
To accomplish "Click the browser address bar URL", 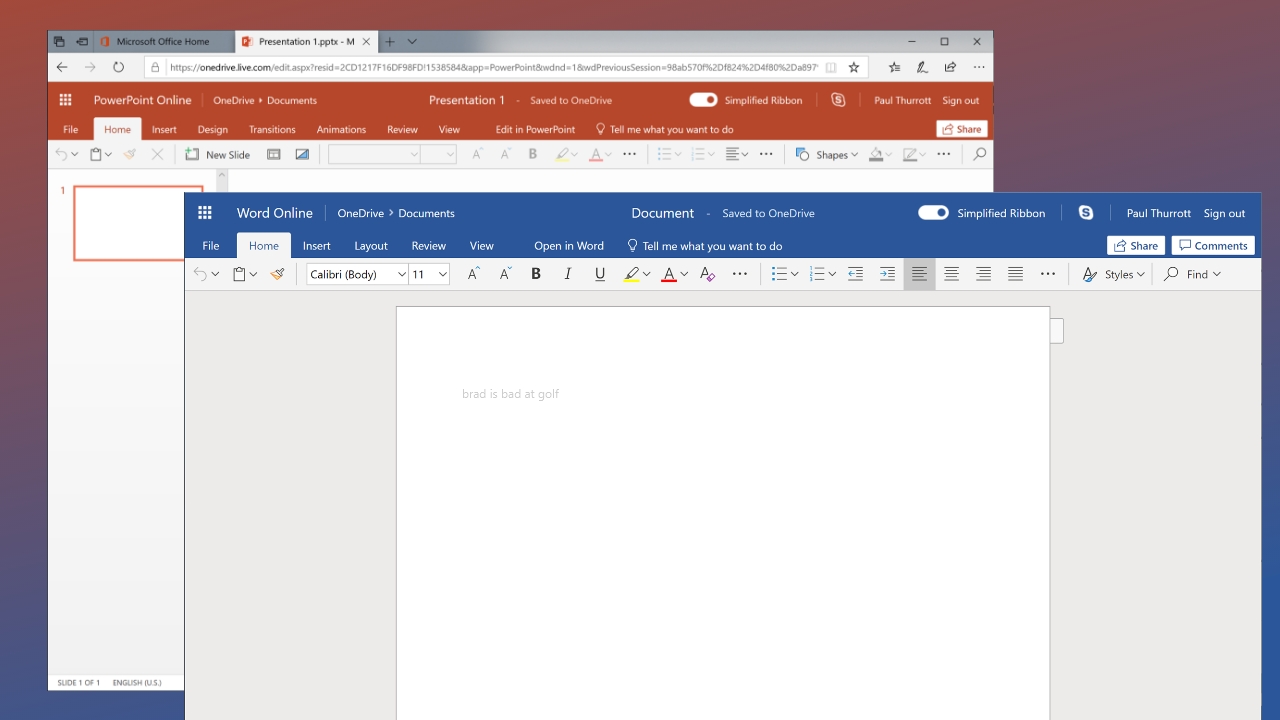I will 494,67.
